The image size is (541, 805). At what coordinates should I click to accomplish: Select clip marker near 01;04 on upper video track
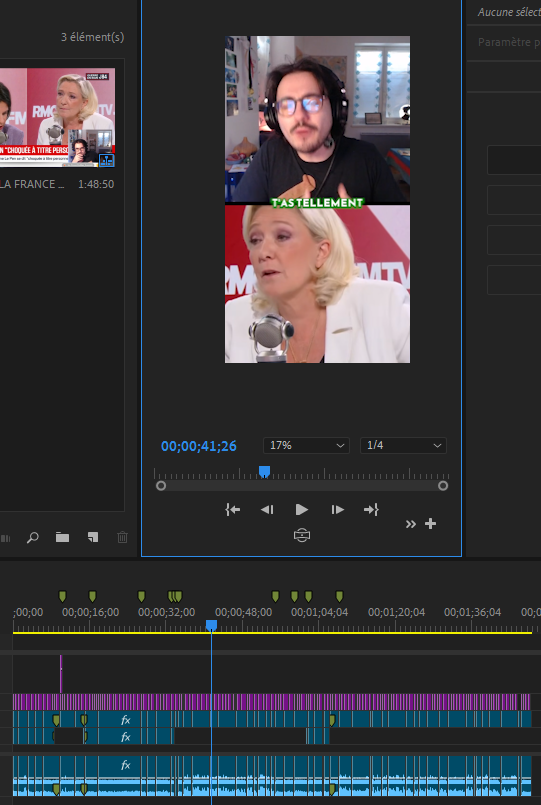332,720
